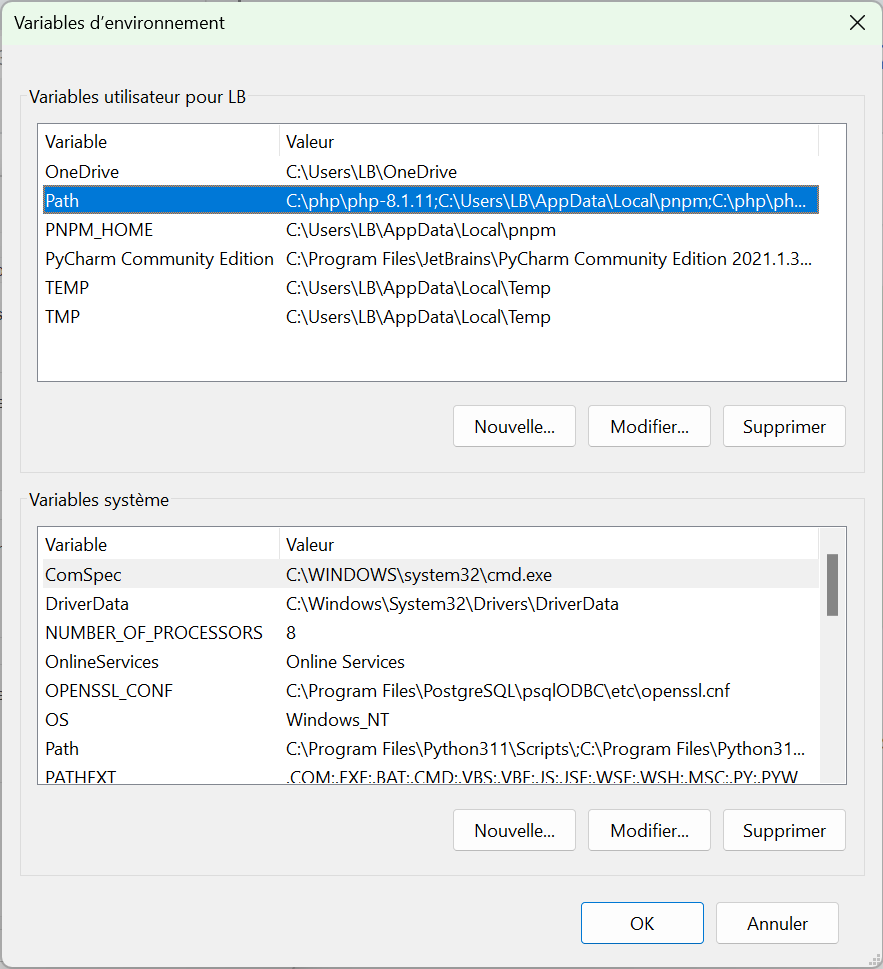Cancel the dialog with Annuler
This screenshot has width=883, height=969.
(x=777, y=923)
